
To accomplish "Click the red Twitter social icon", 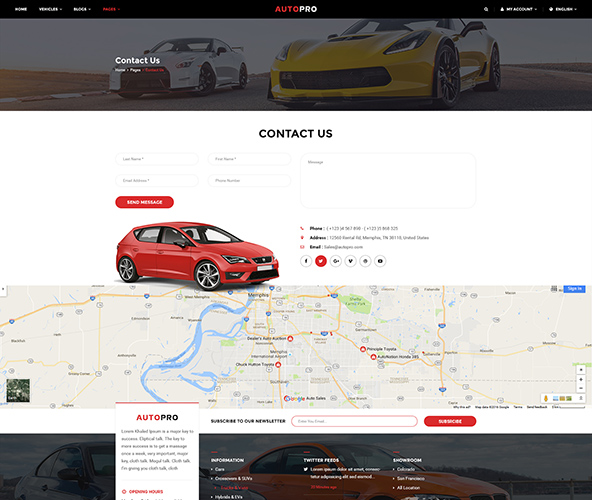I will 321,261.
